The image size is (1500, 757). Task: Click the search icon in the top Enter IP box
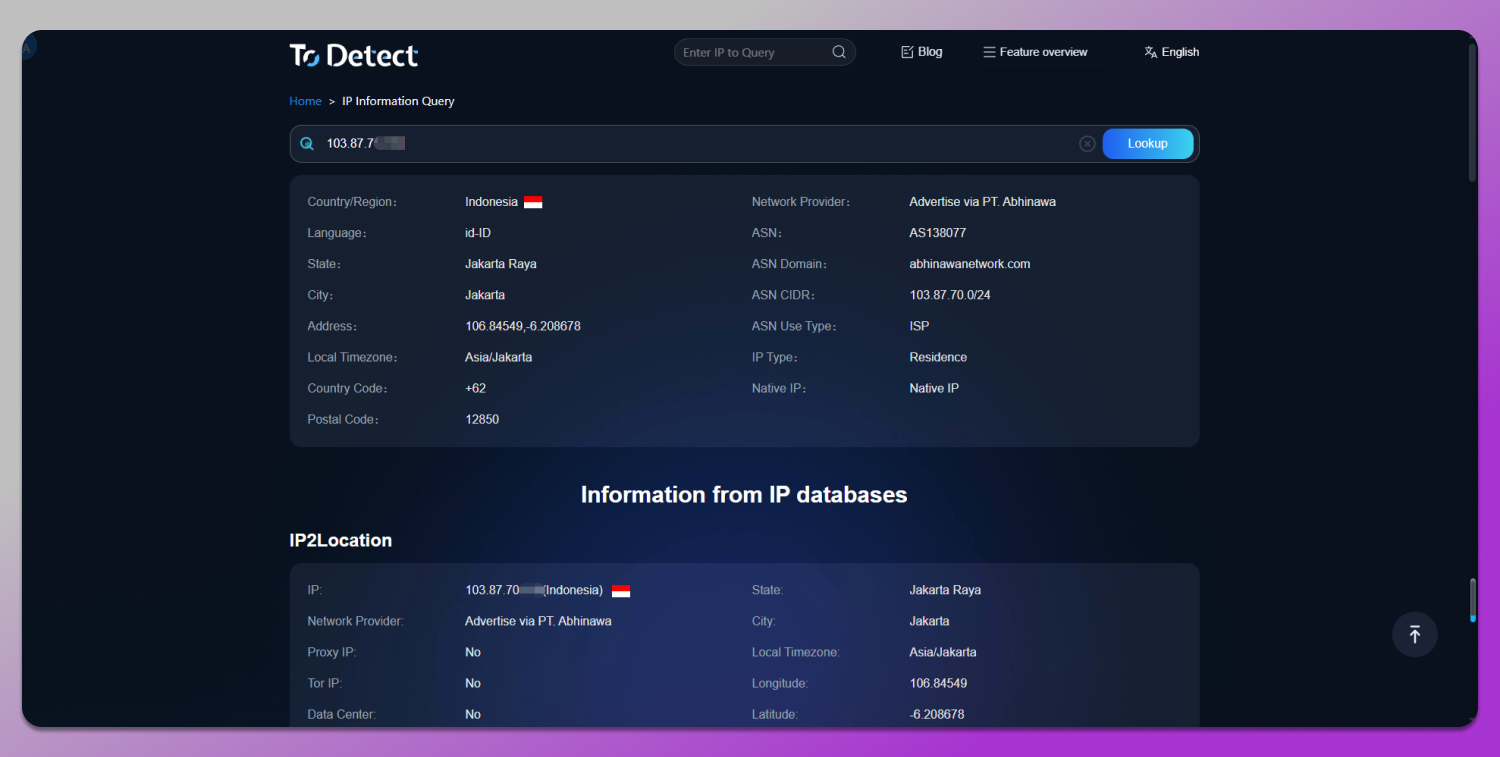tap(838, 51)
